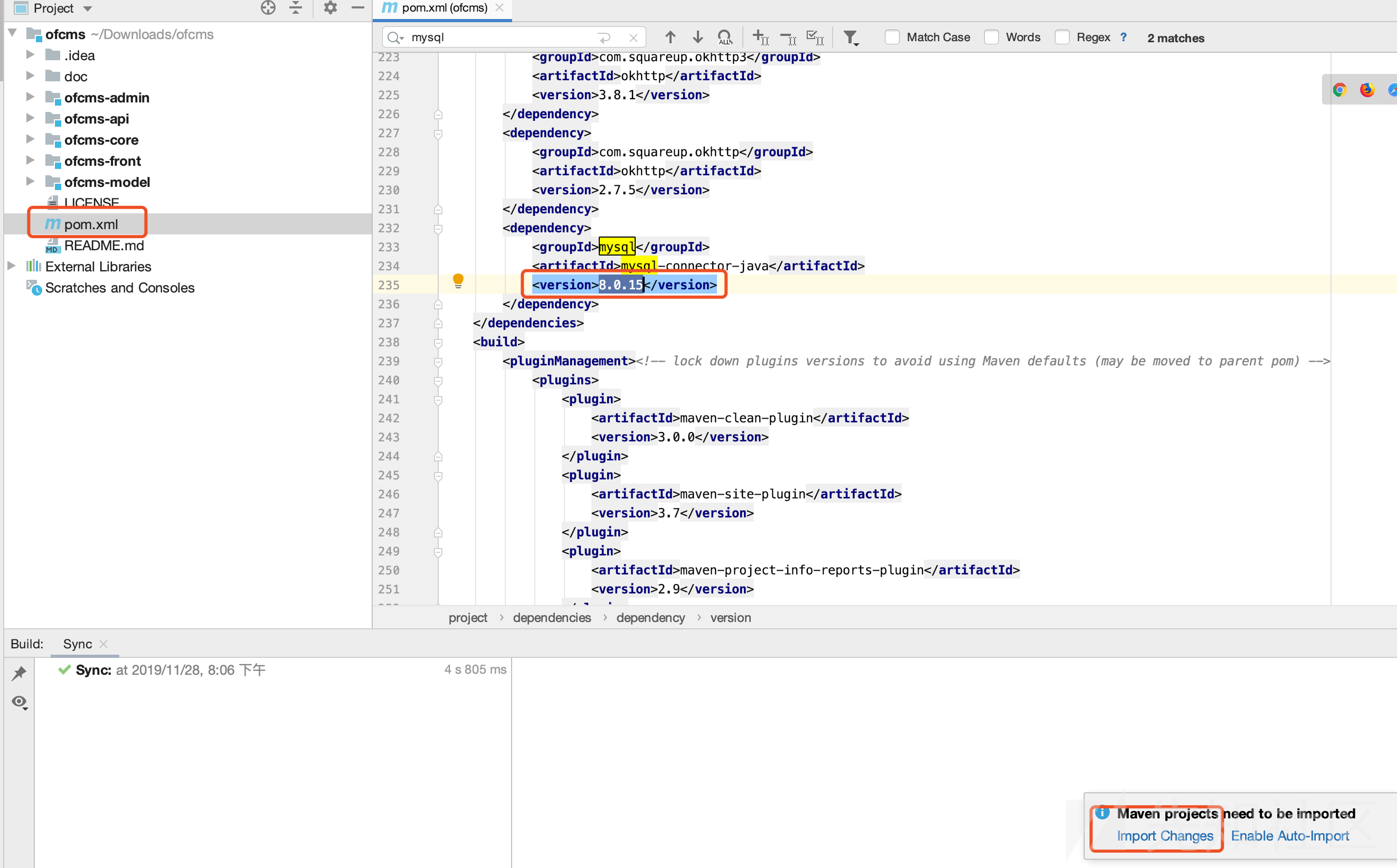The height and width of the screenshot is (868, 1397).
Task: Click the fold marker at line 227
Action: [x=438, y=134]
